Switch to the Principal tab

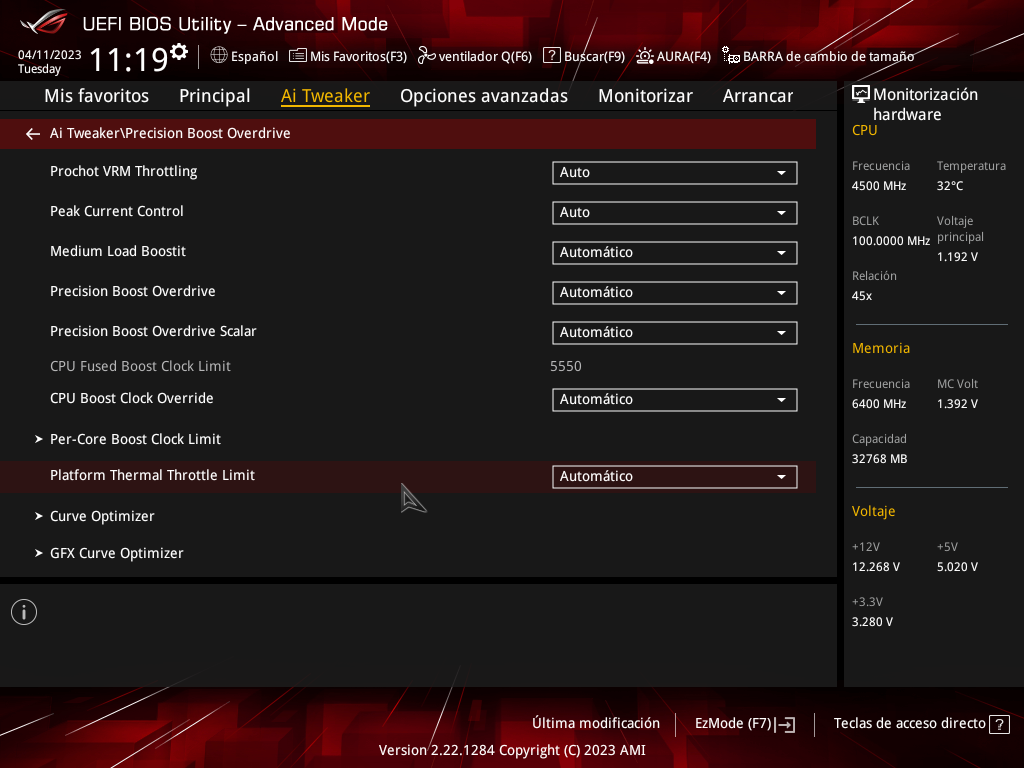(215, 96)
